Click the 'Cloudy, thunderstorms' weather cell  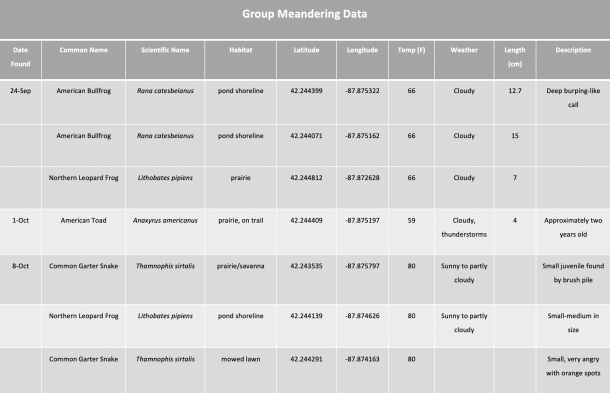[x=464, y=227]
